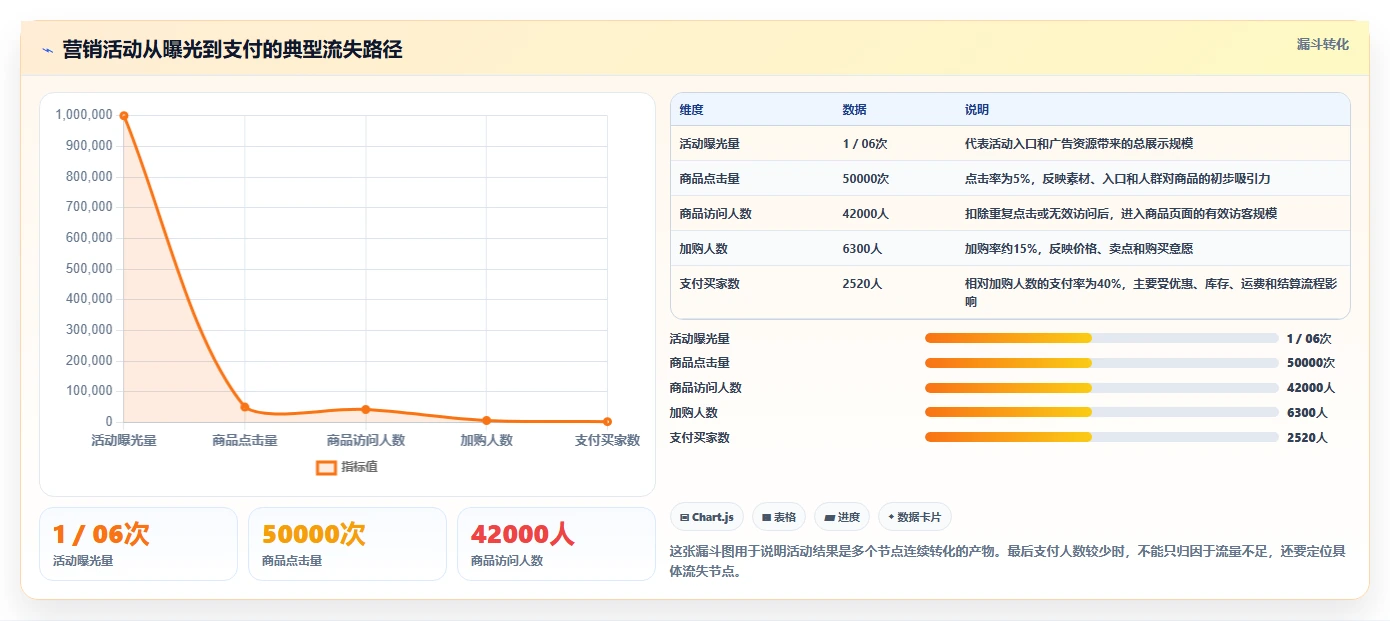The width and height of the screenshot is (1390, 621).
Task: Click the 加购人数 progress bar
Action: 1102,412
